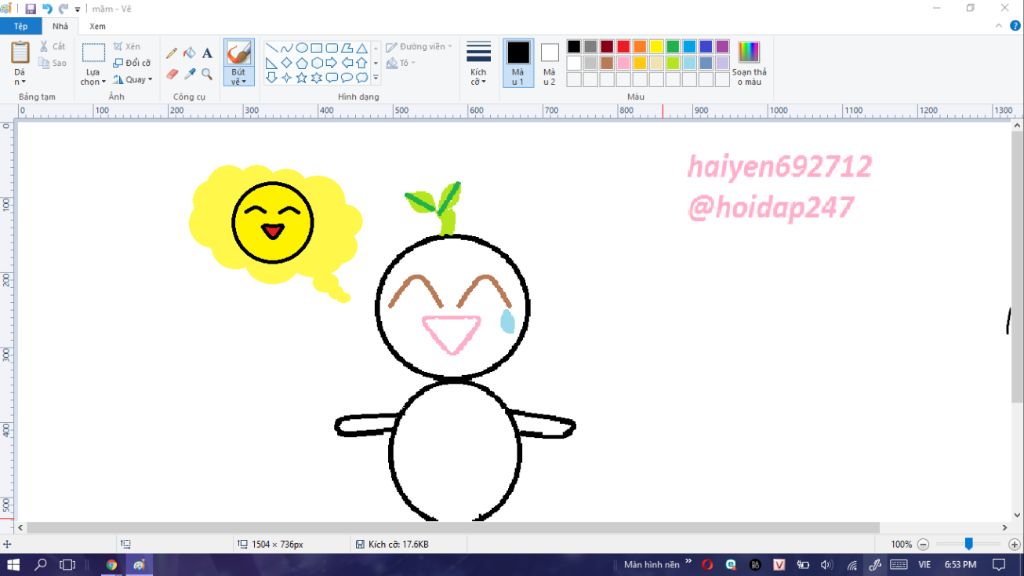Image resolution: width=1024 pixels, height=576 pixels.
Task: Click the horizontal canvas scrollbar
Action: tap(453, 528)
